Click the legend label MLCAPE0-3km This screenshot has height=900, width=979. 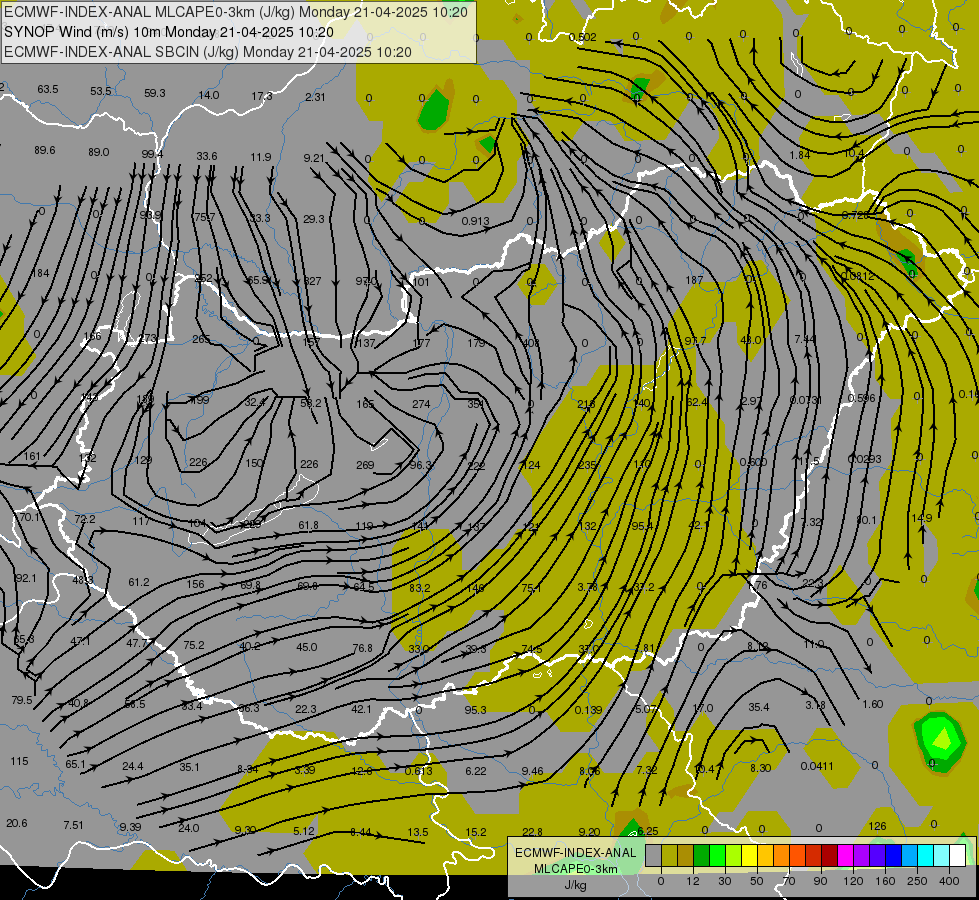coord(575,869)
